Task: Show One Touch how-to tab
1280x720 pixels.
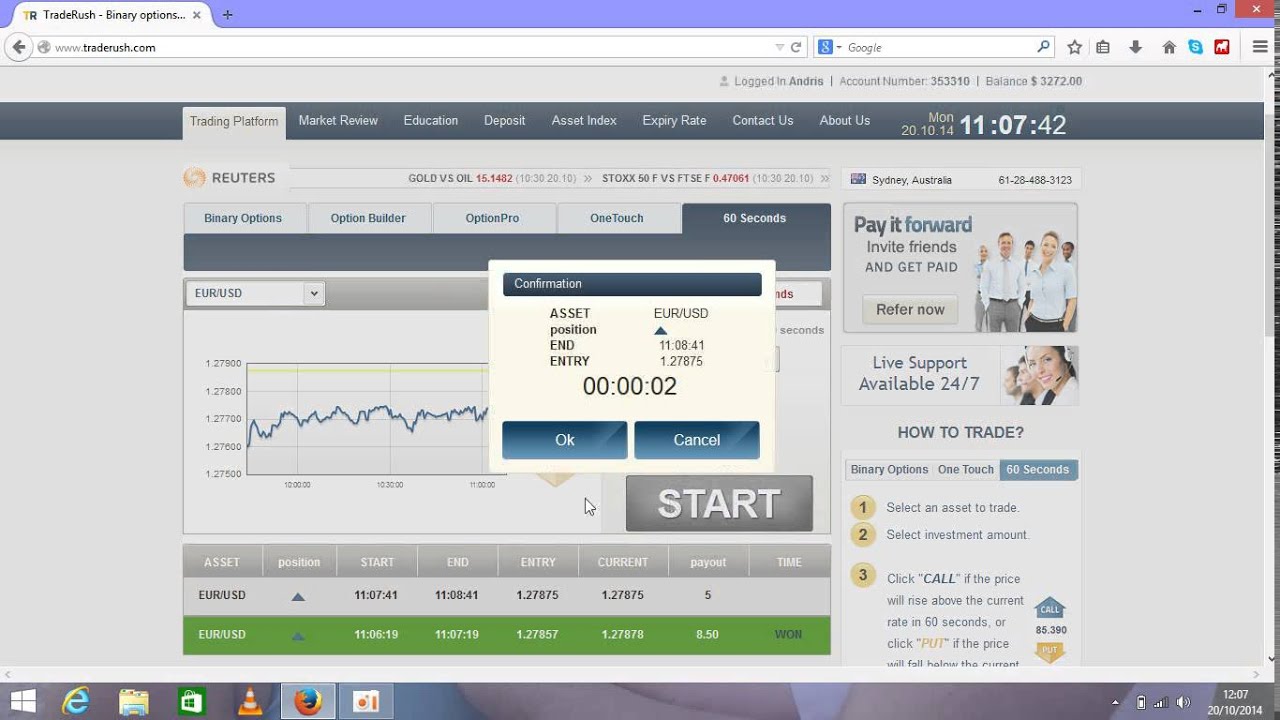Action: (966, 469)
